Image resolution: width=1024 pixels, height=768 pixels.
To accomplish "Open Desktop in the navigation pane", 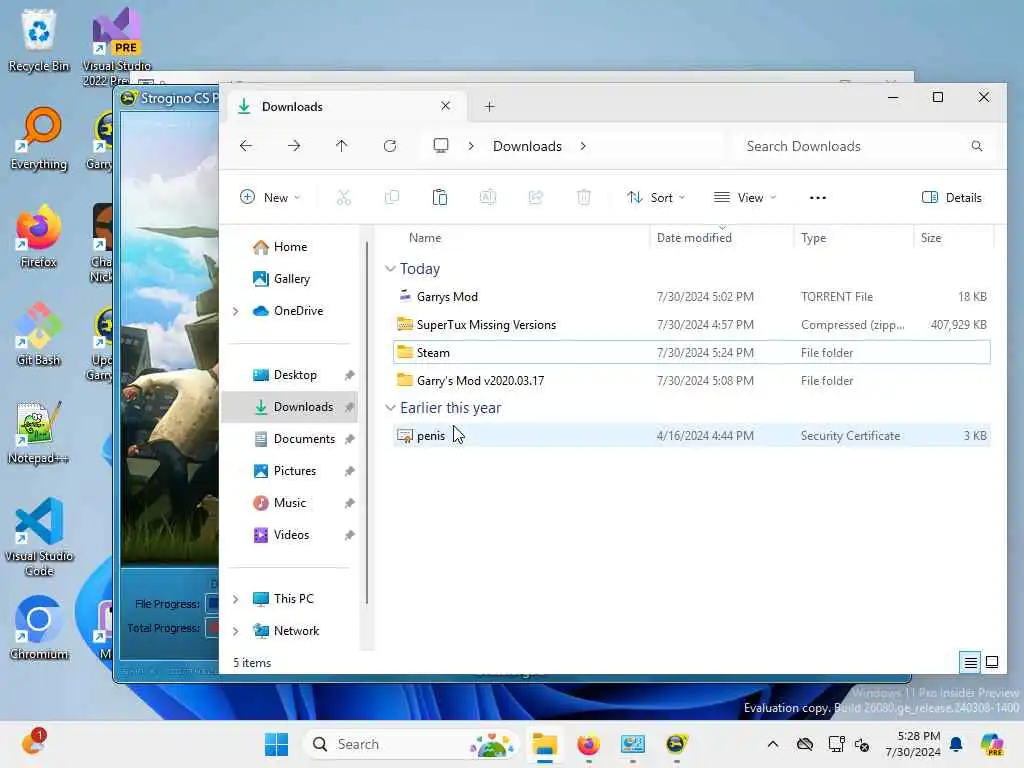I will (291, 375).
